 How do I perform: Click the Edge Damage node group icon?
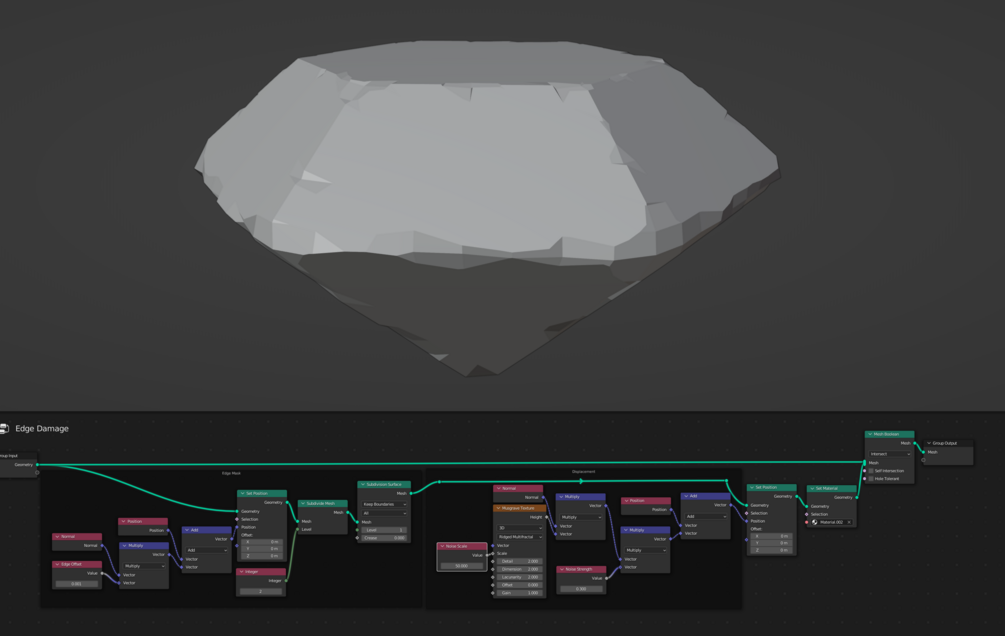(4, 428)
